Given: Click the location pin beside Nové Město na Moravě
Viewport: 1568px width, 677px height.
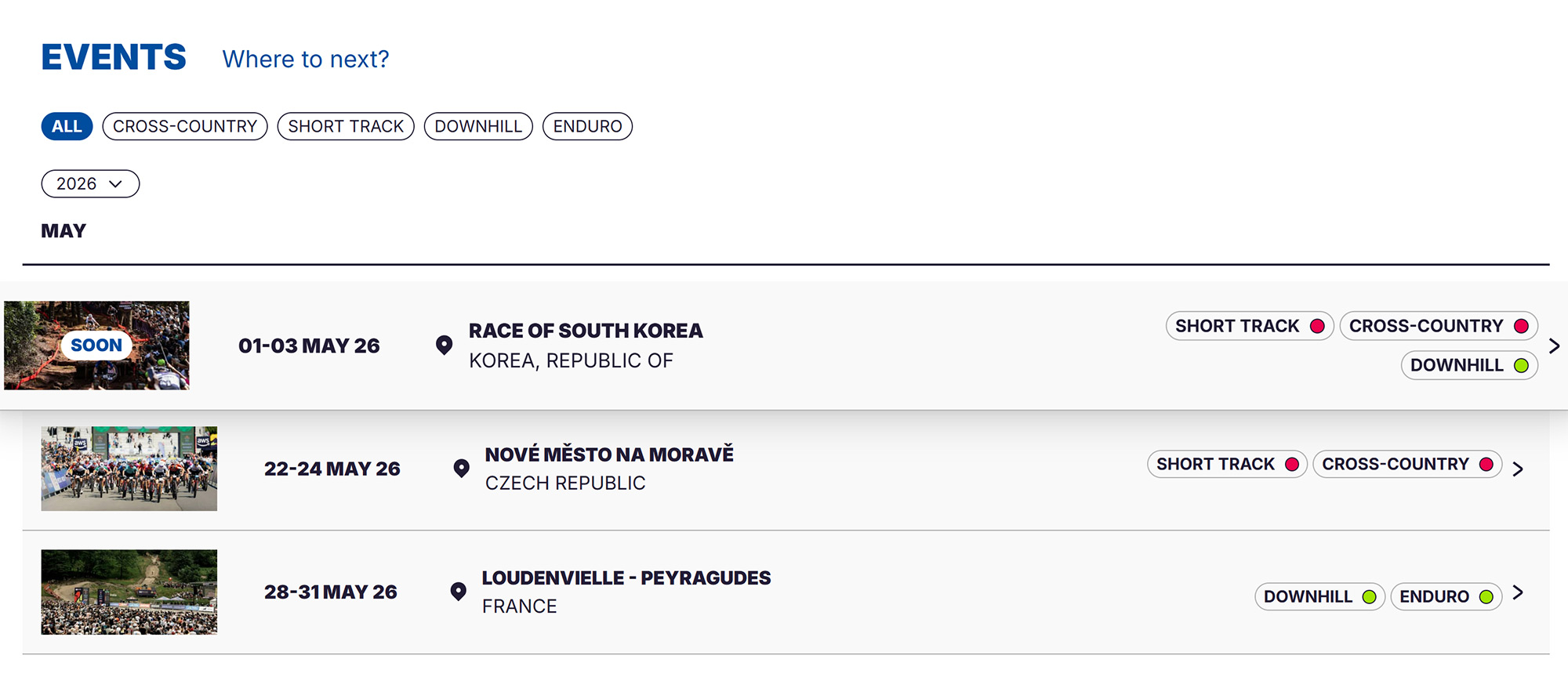Looking at the screenshot, I should point(461,469).
